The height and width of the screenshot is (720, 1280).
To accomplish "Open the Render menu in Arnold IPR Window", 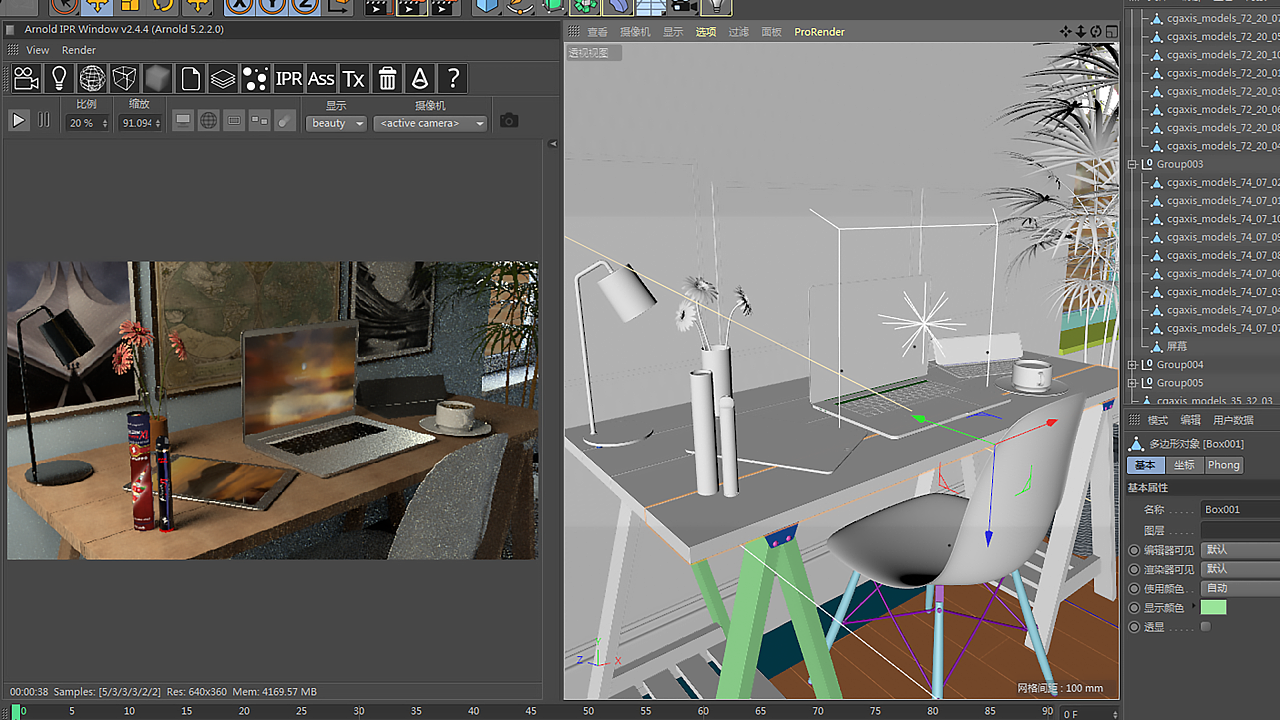I will [x=79, y=50].
